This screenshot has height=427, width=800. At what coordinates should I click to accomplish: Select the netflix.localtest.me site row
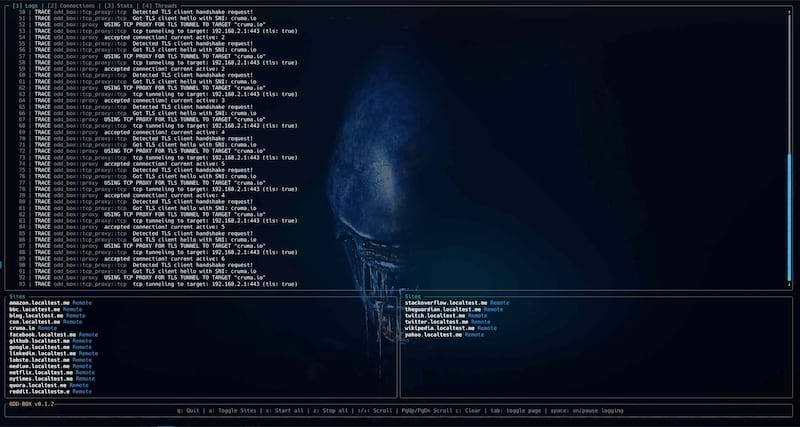coord(52,372)
